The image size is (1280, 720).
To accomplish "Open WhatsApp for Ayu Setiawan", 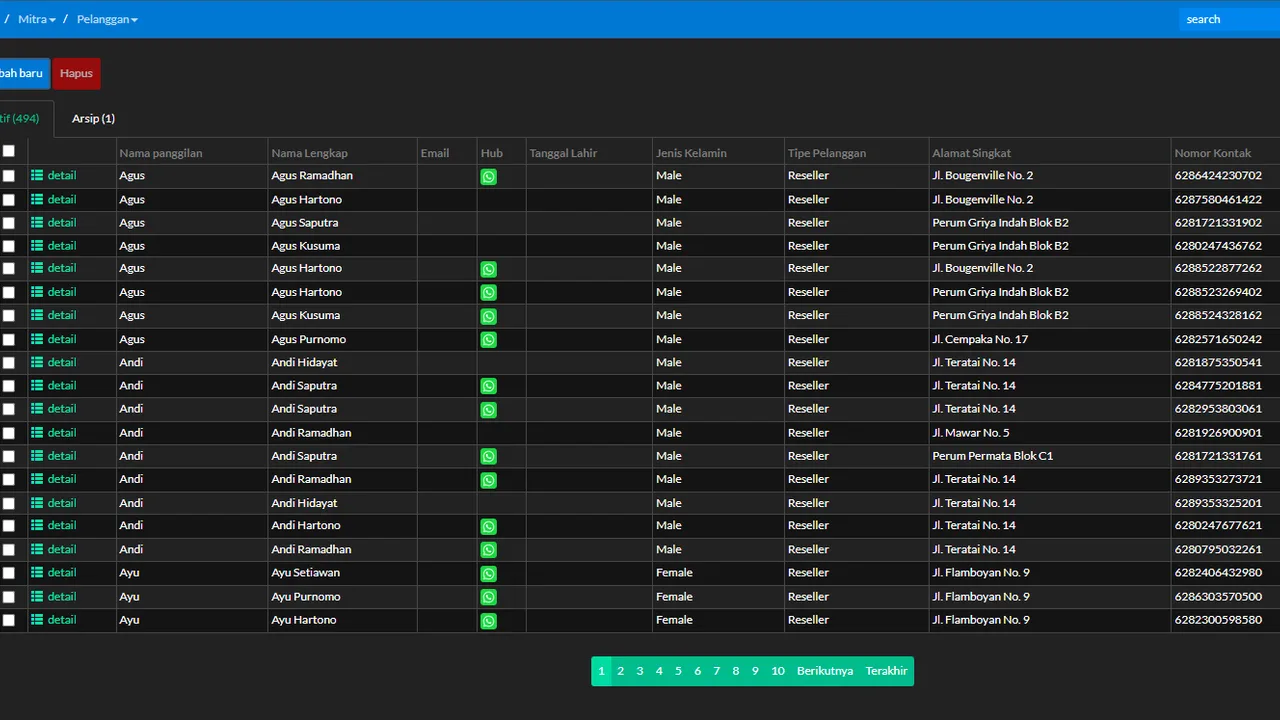I will (x=488, y=574).
